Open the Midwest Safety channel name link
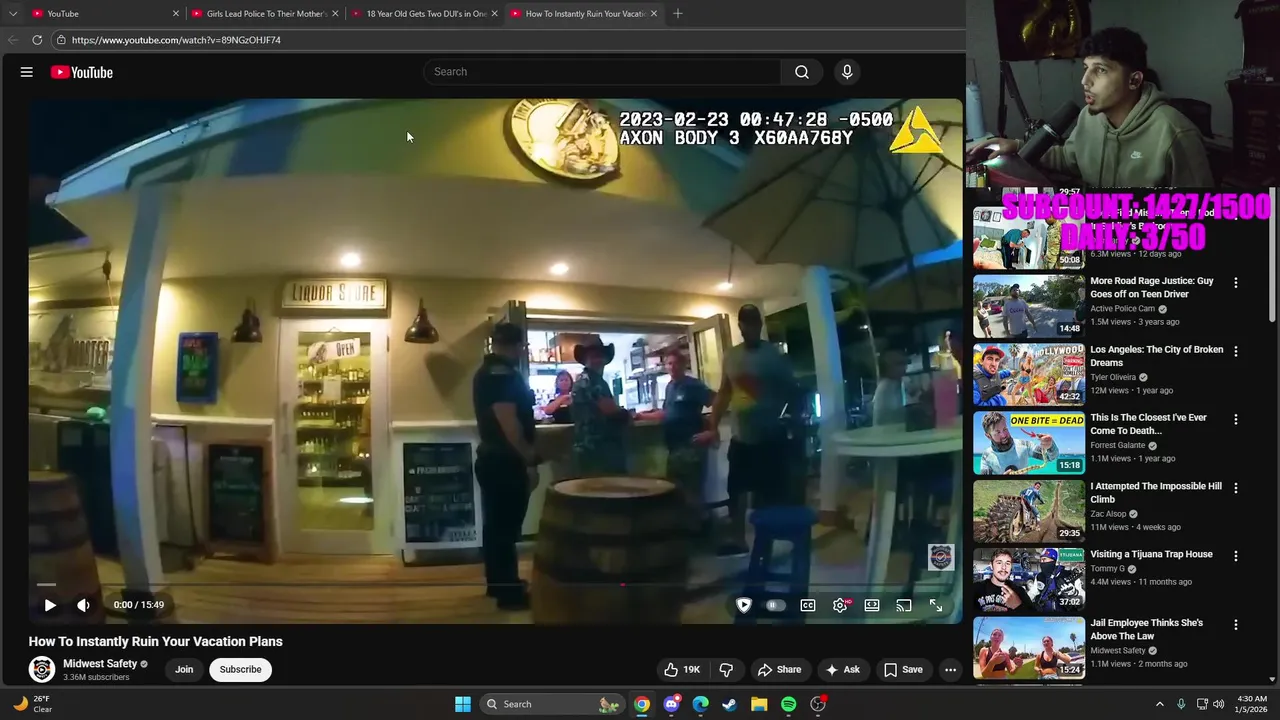Screen dimensions: 1280x720 point(100,664)
